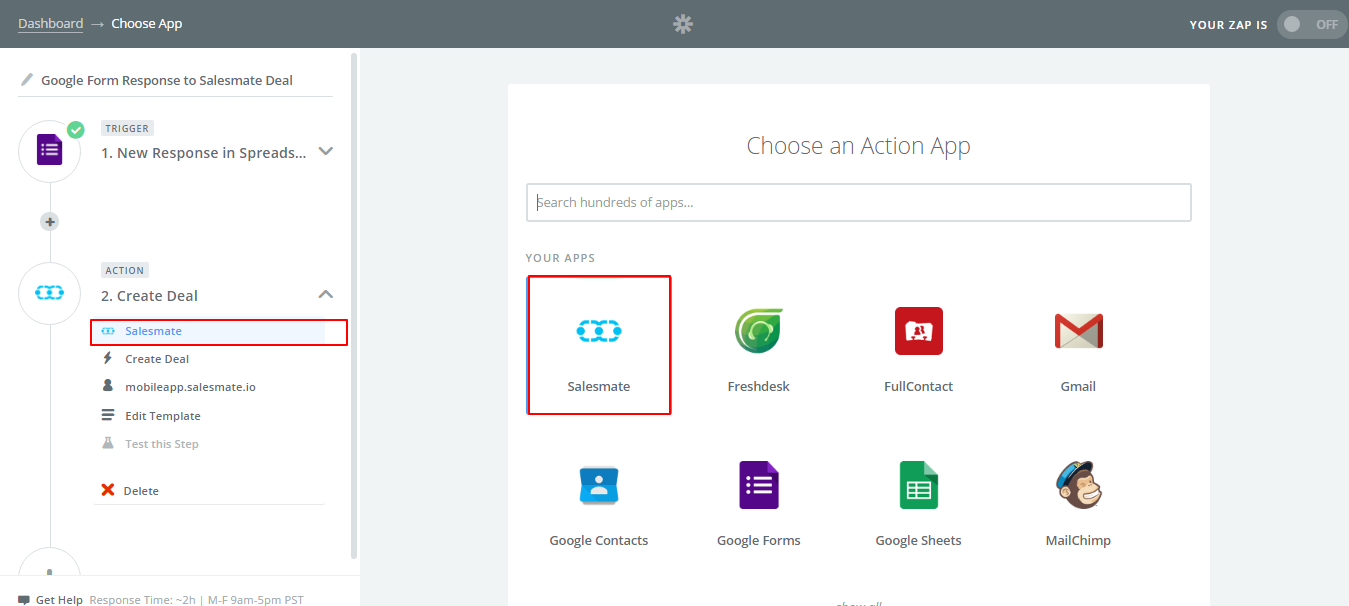Viewport: 1349px width, 606px height.
Task: Go to the Dashboard link
Action: point(50,23)
